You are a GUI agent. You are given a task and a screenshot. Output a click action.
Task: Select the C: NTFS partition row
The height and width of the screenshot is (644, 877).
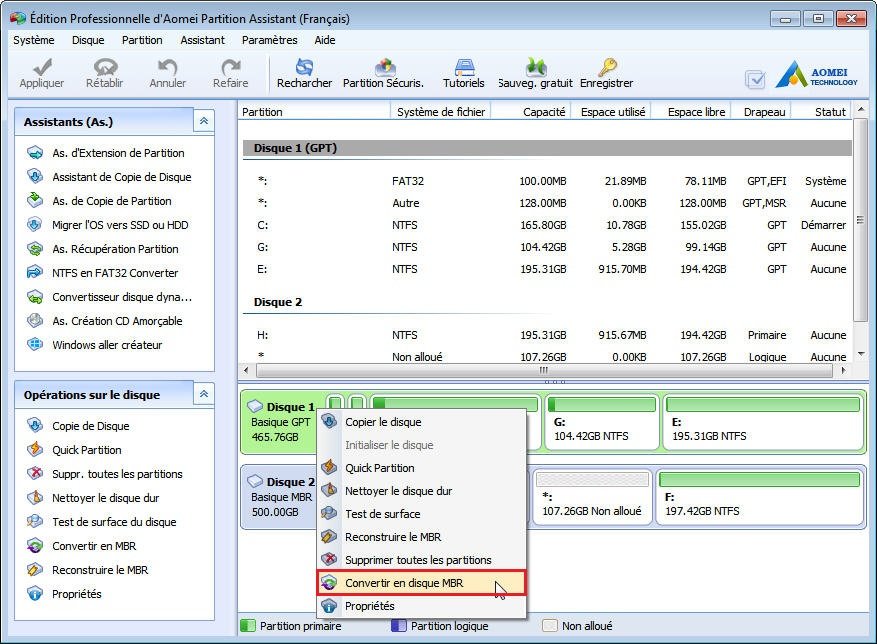tap(547, 225)
